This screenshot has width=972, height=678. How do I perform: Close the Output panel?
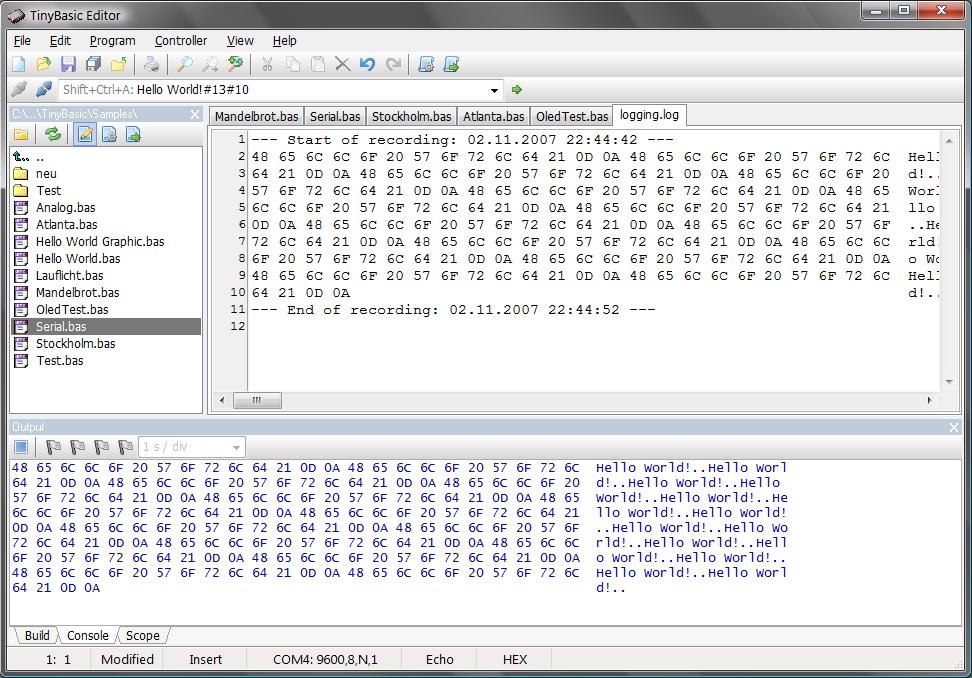point(953,427)
